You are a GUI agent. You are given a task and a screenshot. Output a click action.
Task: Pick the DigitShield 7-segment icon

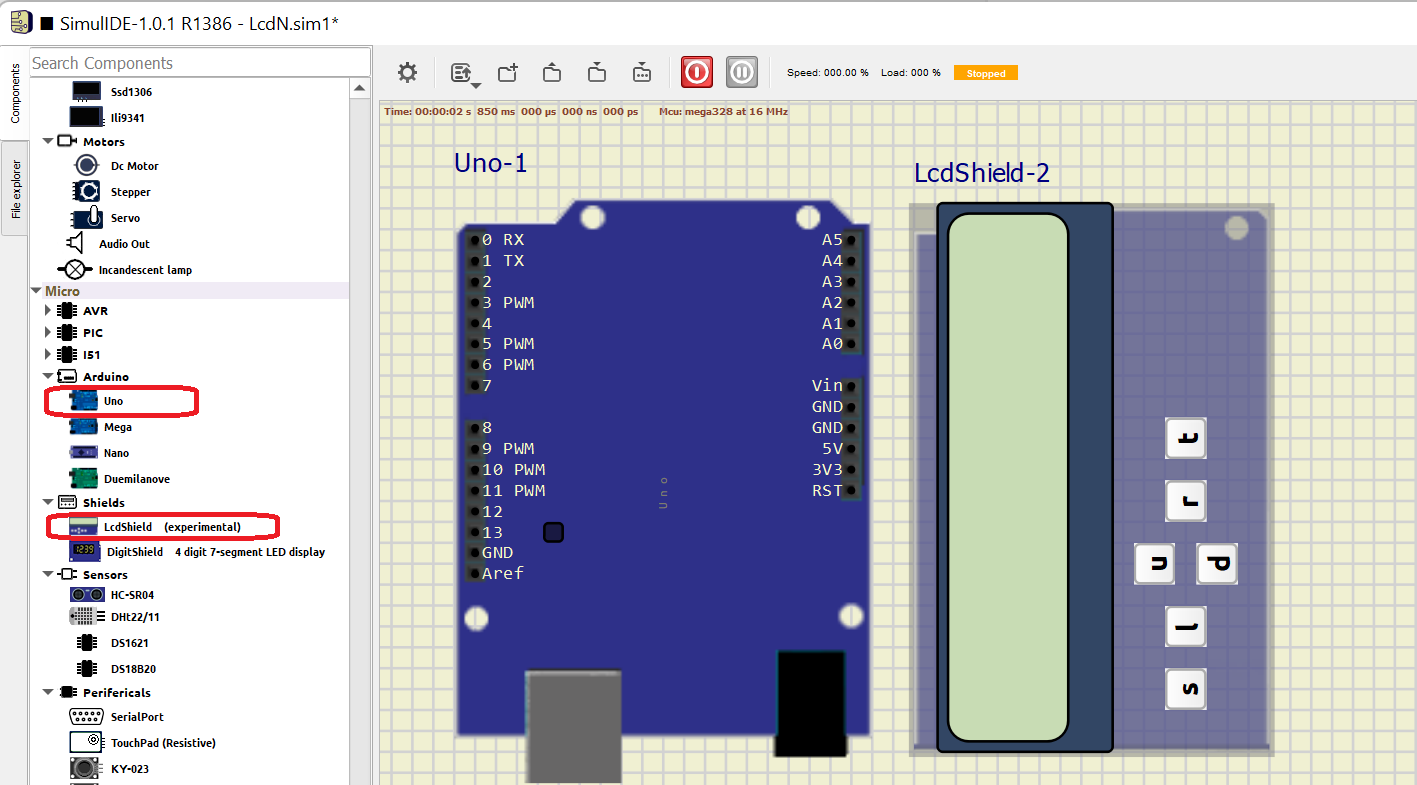pos(84,551)
